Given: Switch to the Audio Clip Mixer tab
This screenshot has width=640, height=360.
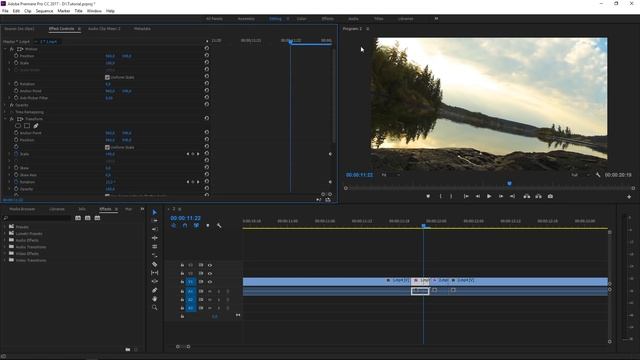Looking at the screenshot, I should pyautogui.click(x=104, y=29).
